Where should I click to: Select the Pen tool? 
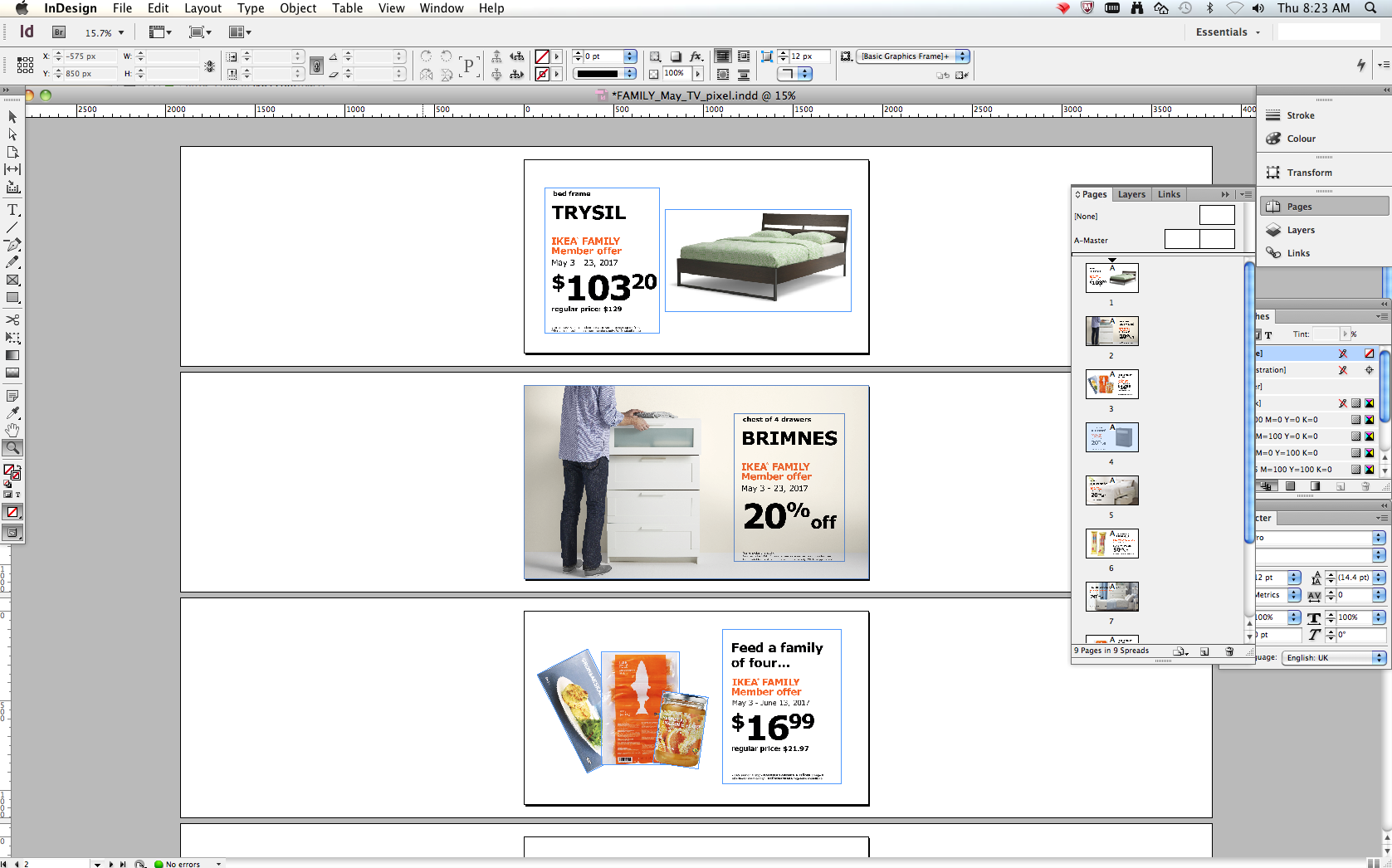click(12, 245)
